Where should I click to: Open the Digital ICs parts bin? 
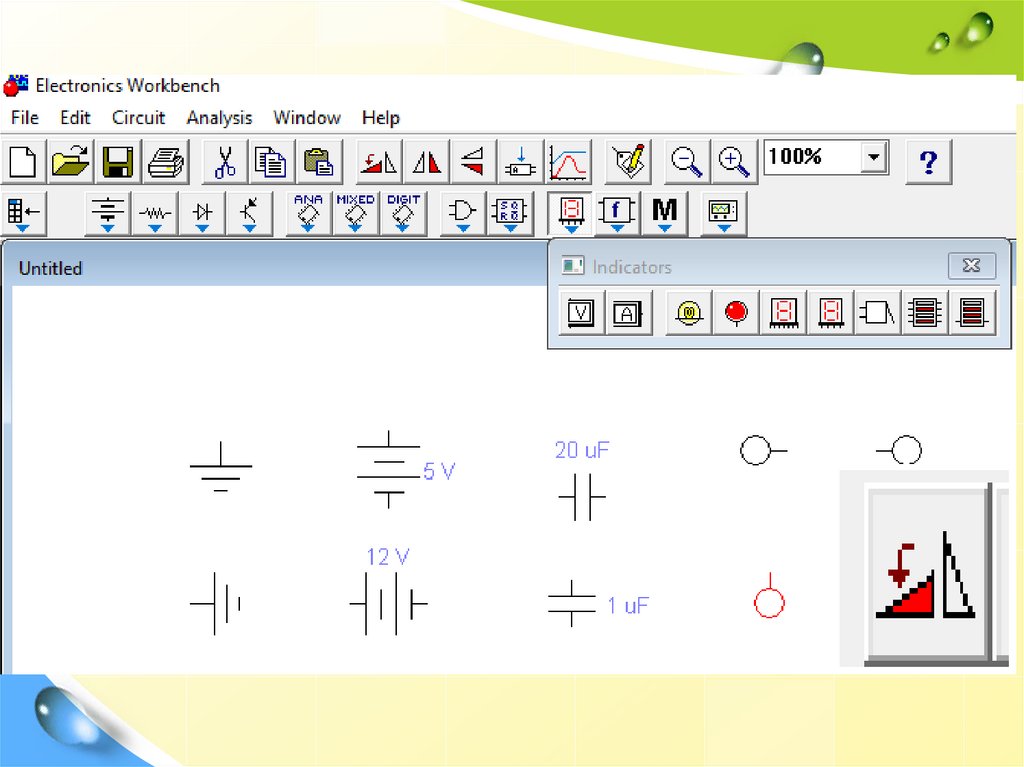pyautogui.click(x=403, y=213)
